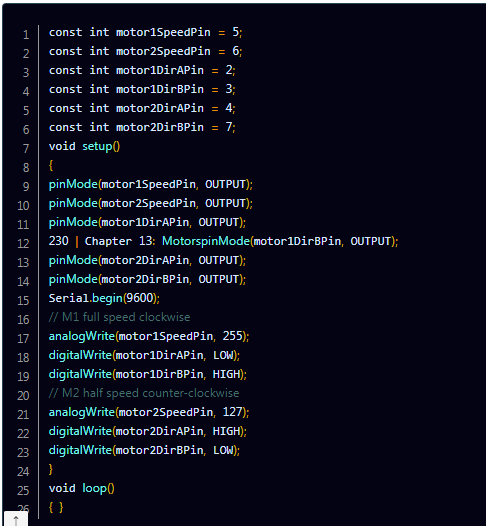The width and height of the screenshot is (486, 526).
Task: Place cursor on motor2SpeedPin declaration line 2
Action: pyautogui.click(x=146, y=51)
